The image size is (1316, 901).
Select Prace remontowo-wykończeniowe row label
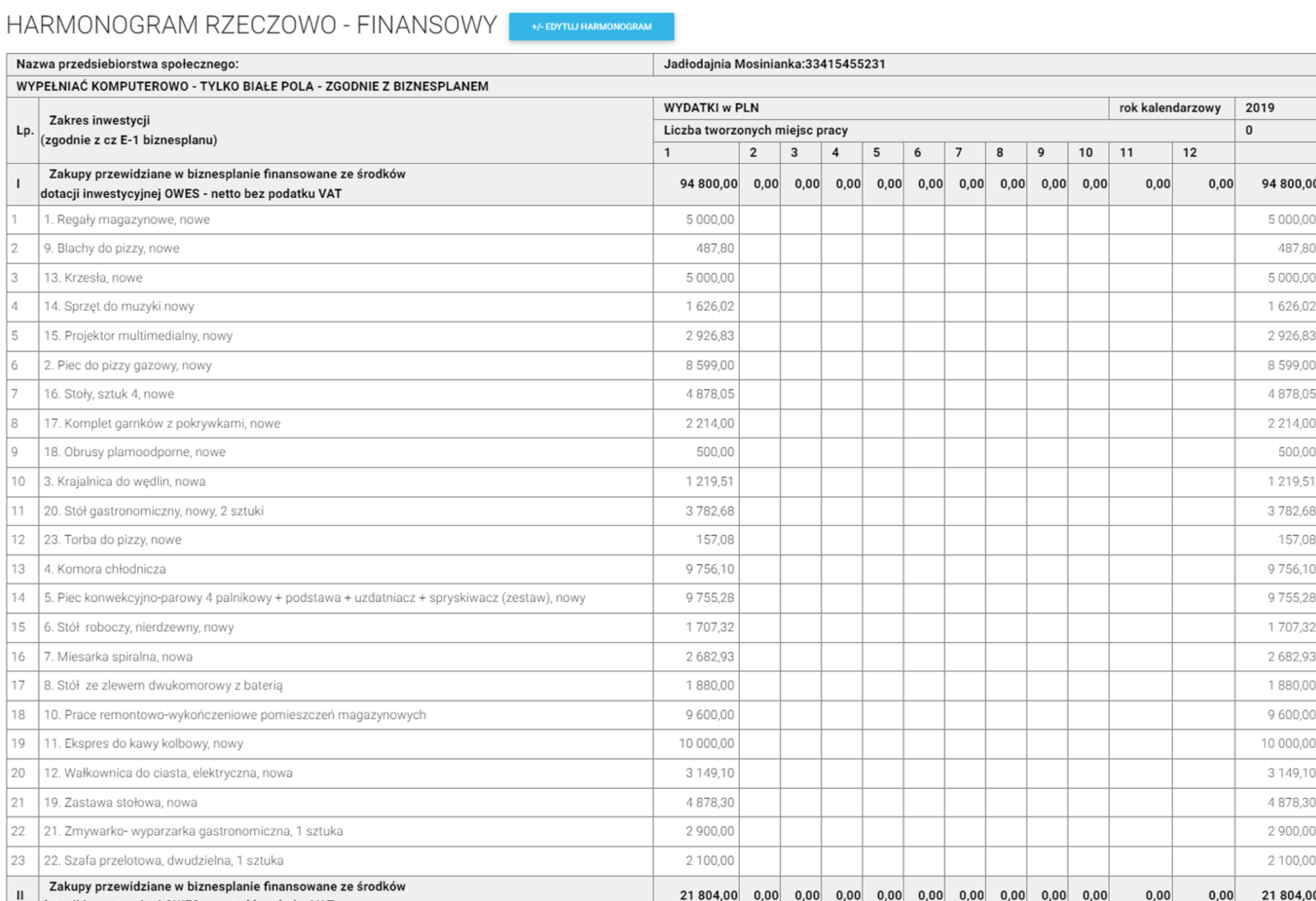click(x=234, y=715)
